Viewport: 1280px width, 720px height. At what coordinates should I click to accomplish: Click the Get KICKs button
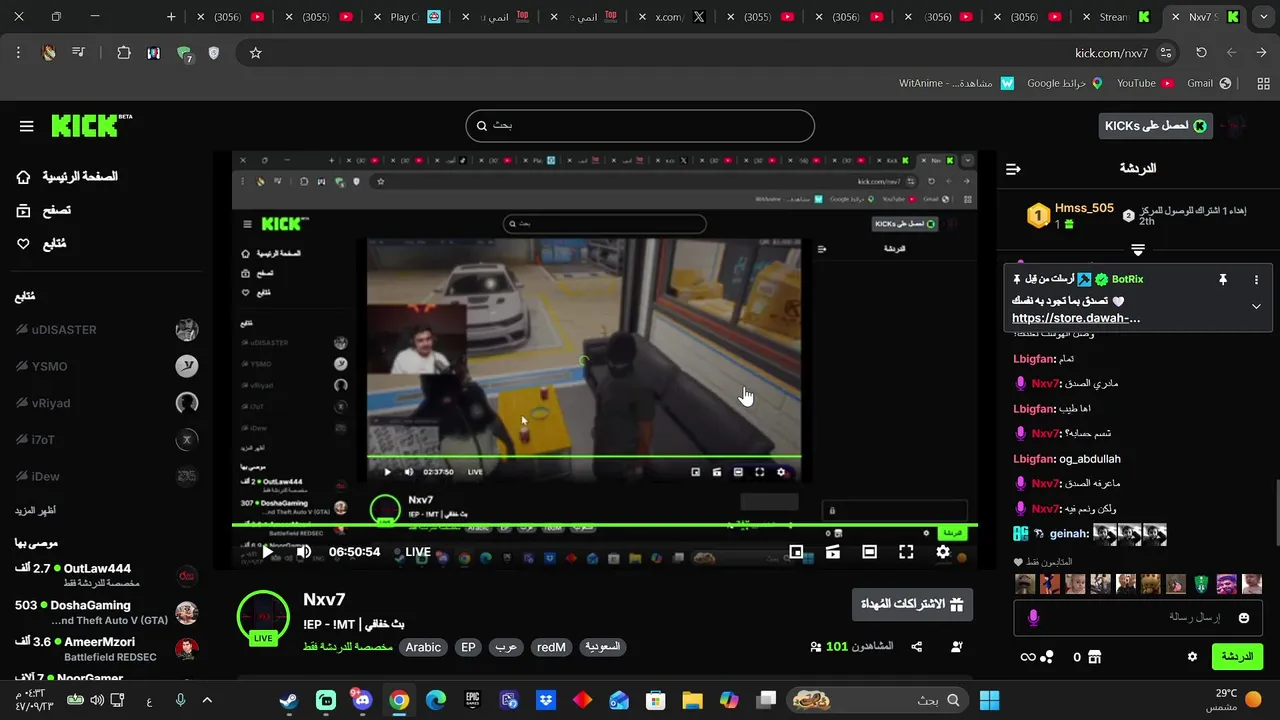[x=1154, y=125]
